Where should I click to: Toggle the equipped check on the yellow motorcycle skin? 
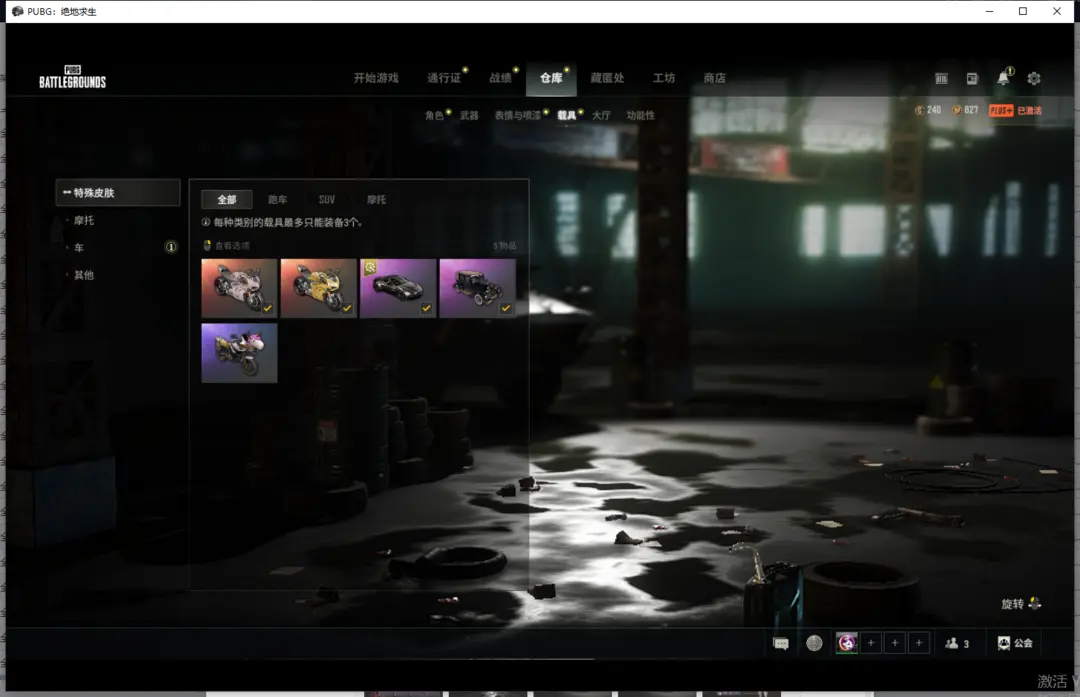pyautogui.click(x=346, y=308)
